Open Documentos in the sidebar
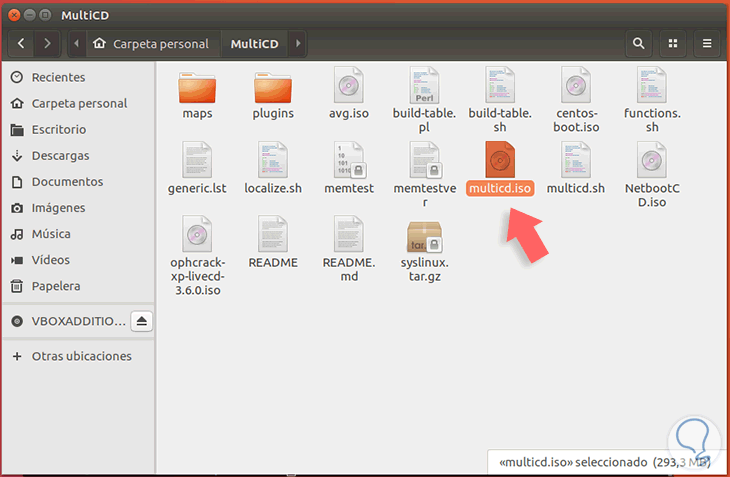The height and width of the screenshot is (477, 730). 78,181
